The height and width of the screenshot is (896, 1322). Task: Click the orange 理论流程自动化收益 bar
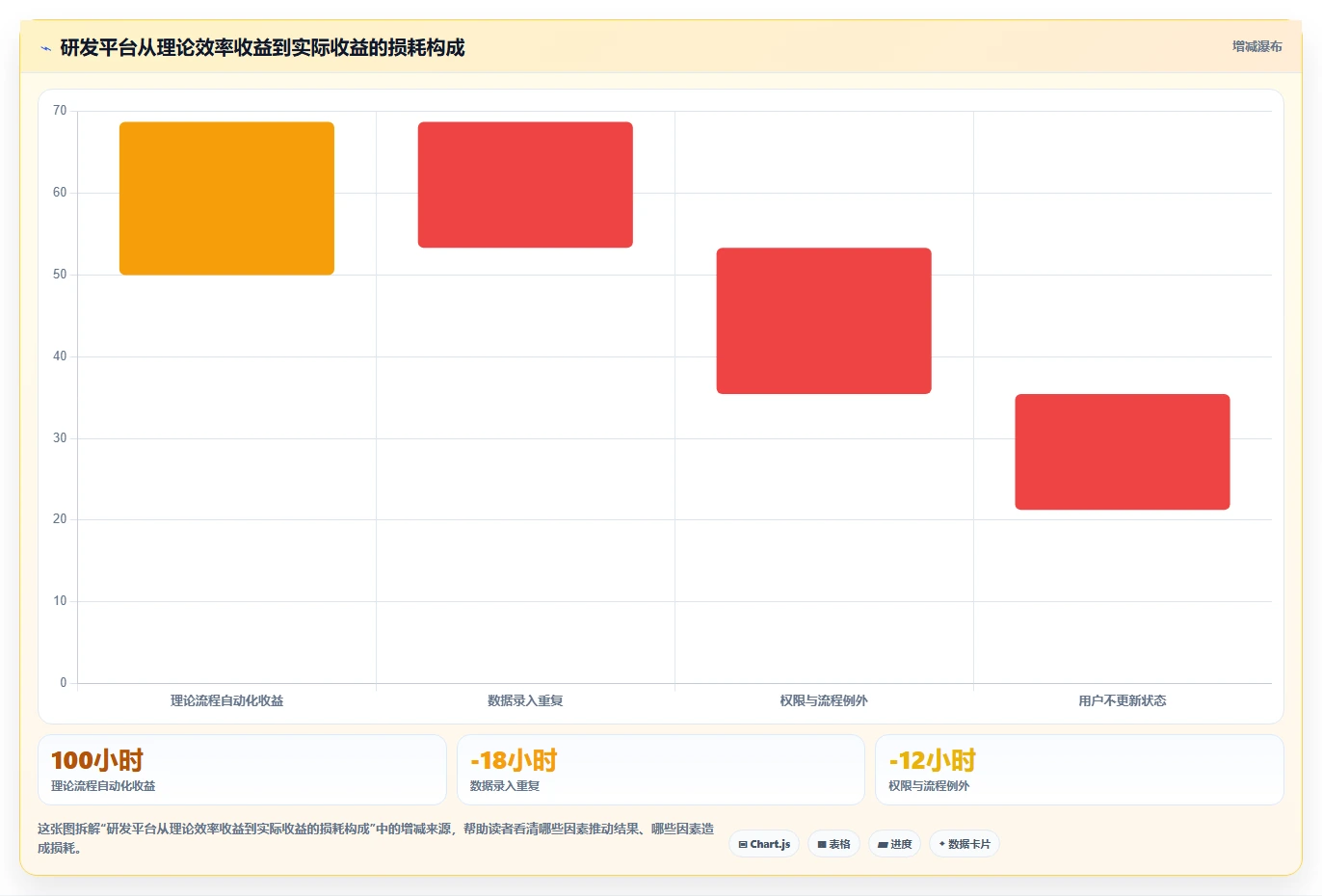tap(226, 198)
